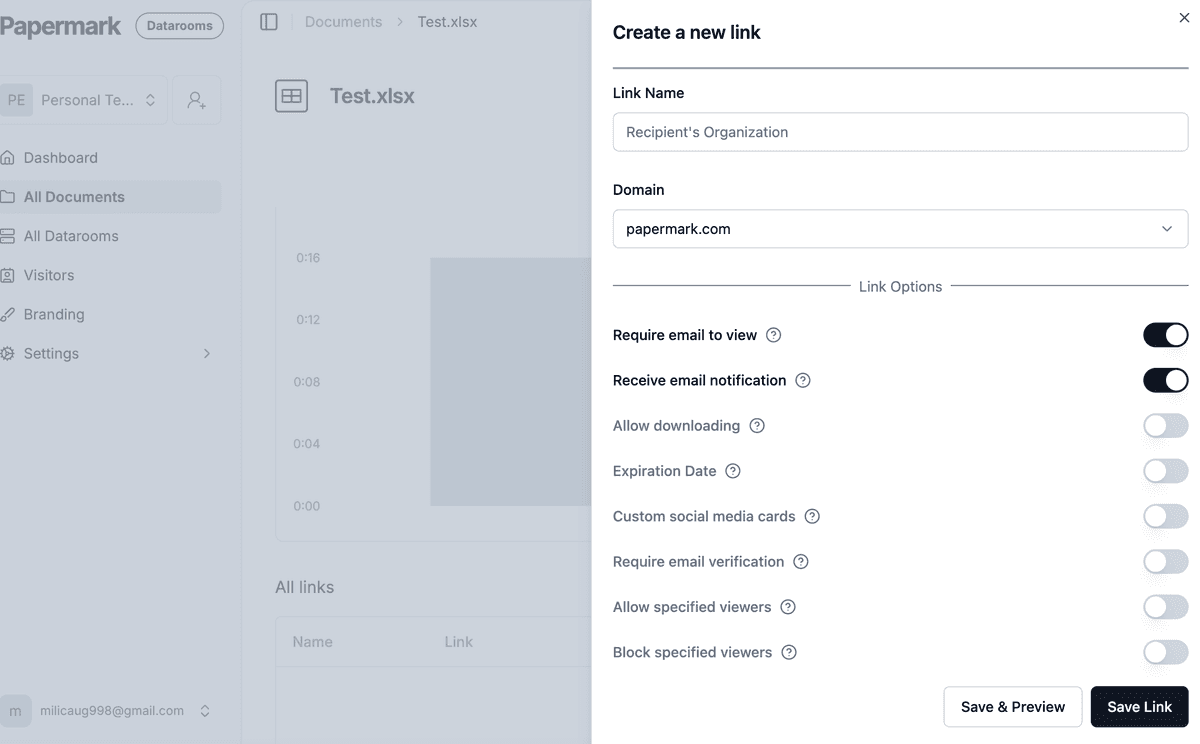This screenshot has height=744, width=1200.
Task: Enable the Allow downloading toggle
Action: (1165, 425)
